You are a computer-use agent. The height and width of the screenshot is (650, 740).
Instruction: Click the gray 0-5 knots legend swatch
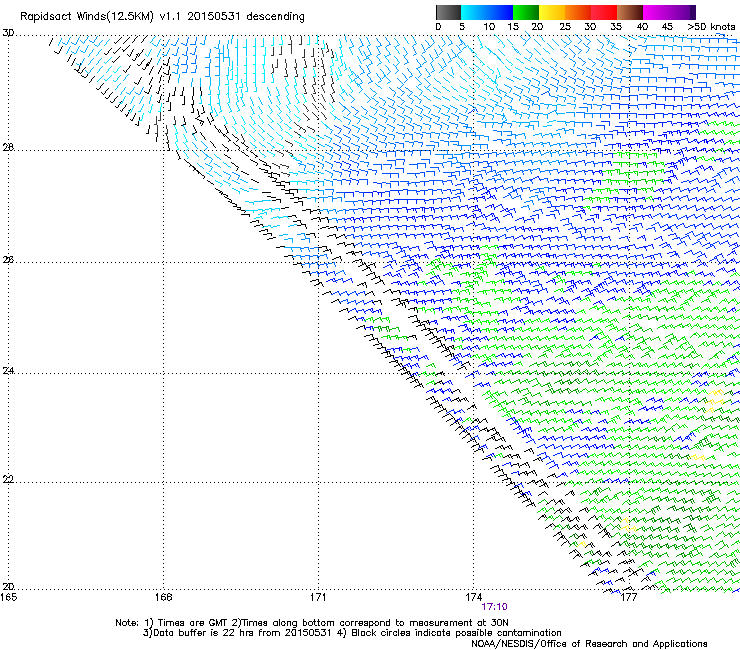[448, 12]
